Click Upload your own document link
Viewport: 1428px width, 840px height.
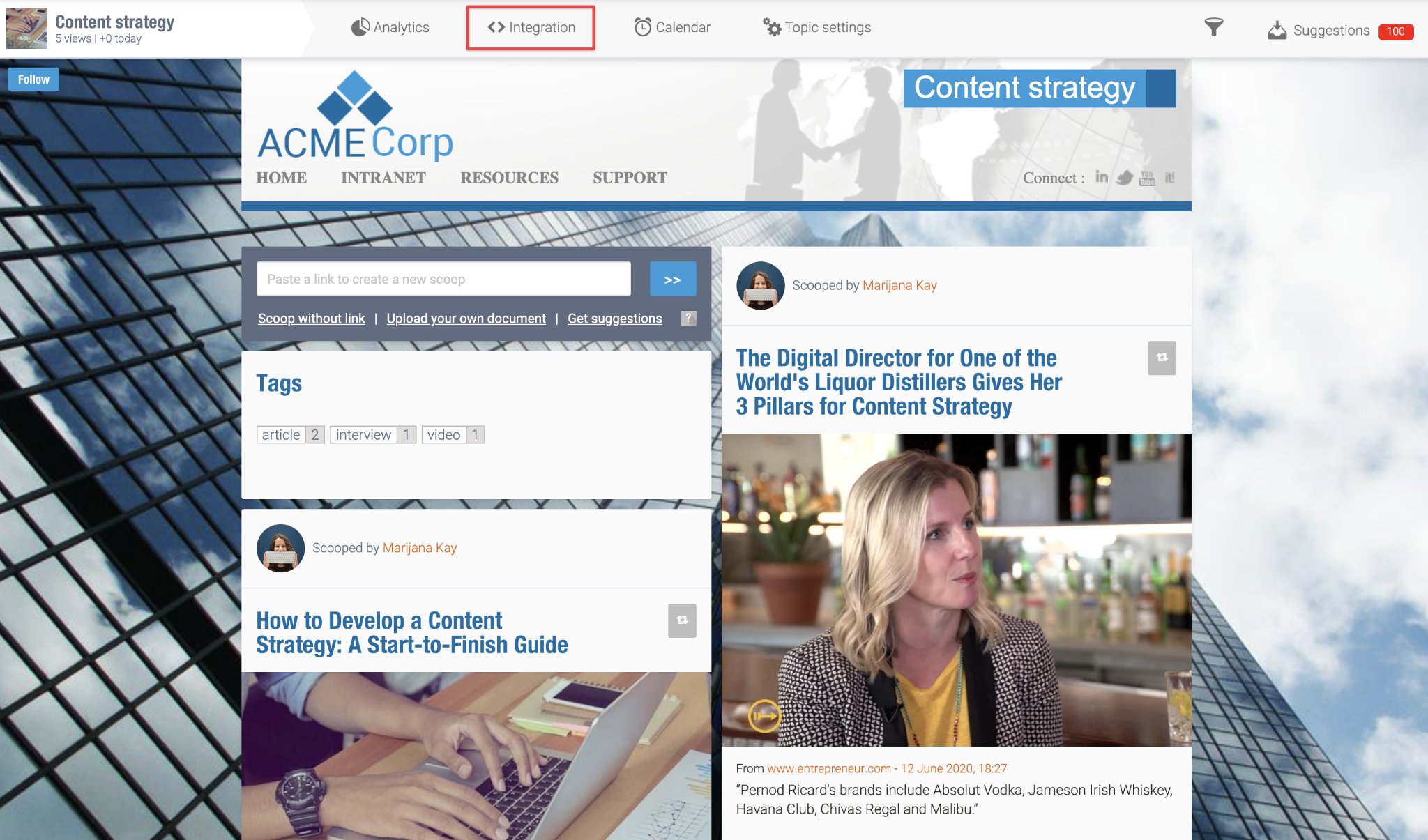pos(466,319)
